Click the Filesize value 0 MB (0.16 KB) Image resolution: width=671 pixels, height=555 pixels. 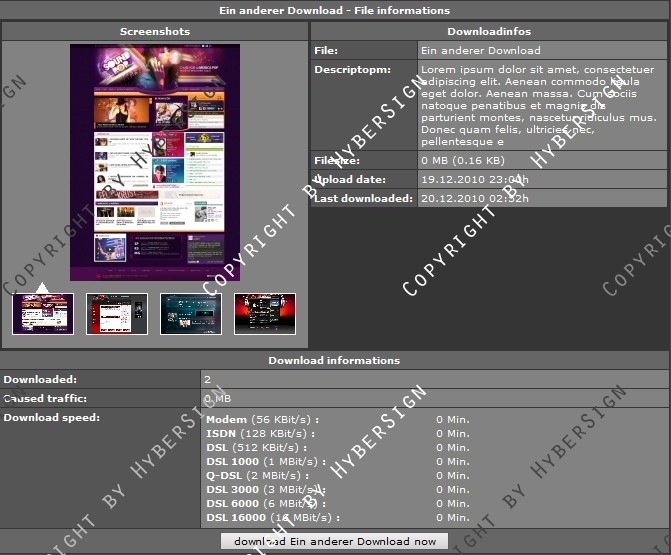point(463,160)
